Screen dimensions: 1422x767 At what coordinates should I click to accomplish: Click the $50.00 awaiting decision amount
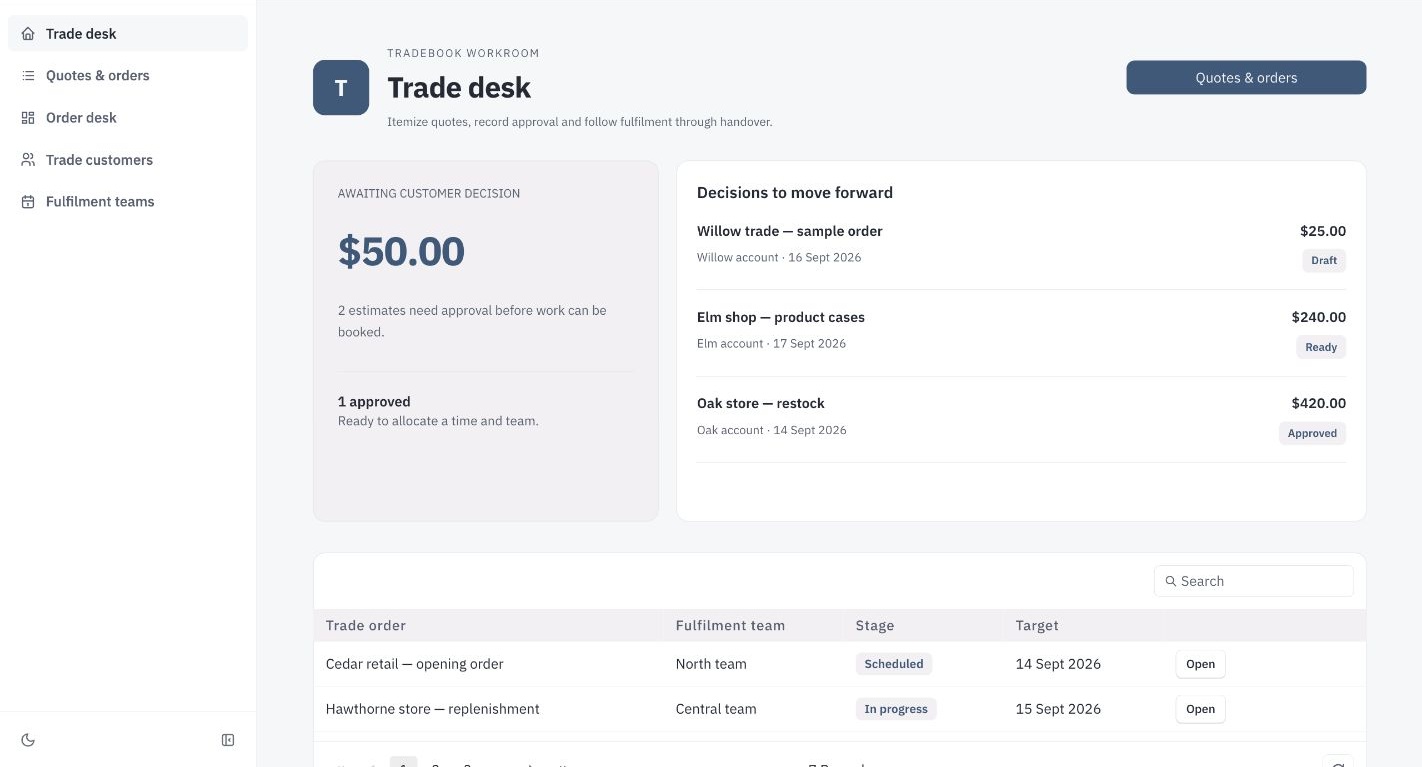(x=401, y=251)
